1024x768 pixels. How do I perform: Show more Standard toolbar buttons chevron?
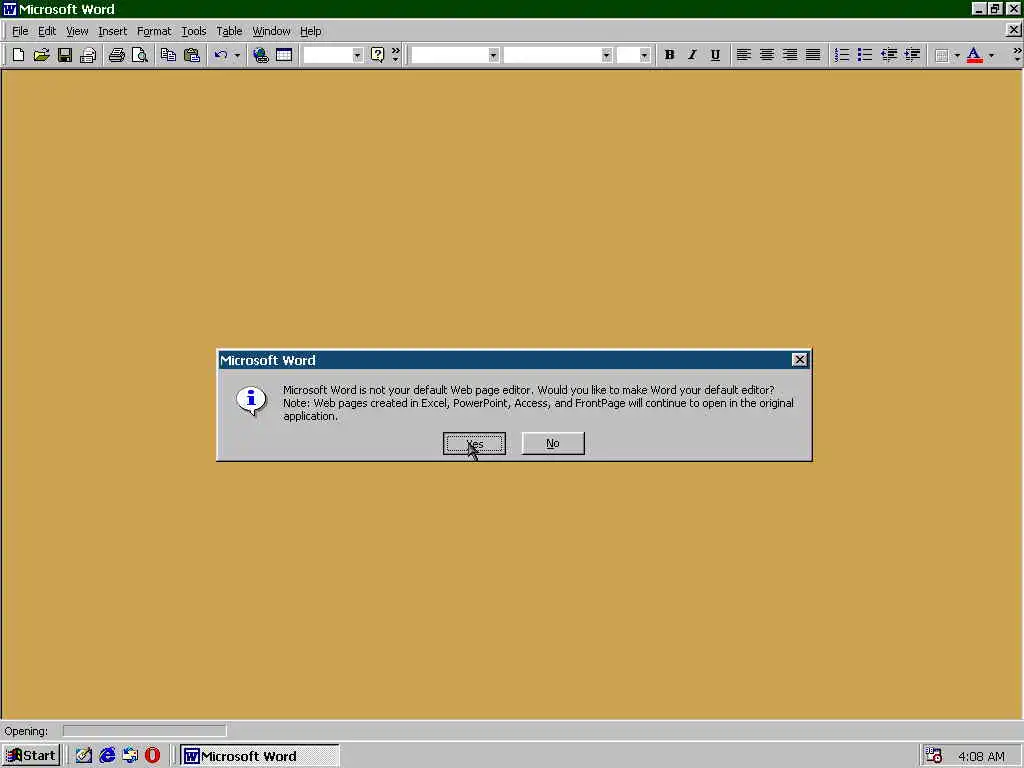(x=395, y=55)
